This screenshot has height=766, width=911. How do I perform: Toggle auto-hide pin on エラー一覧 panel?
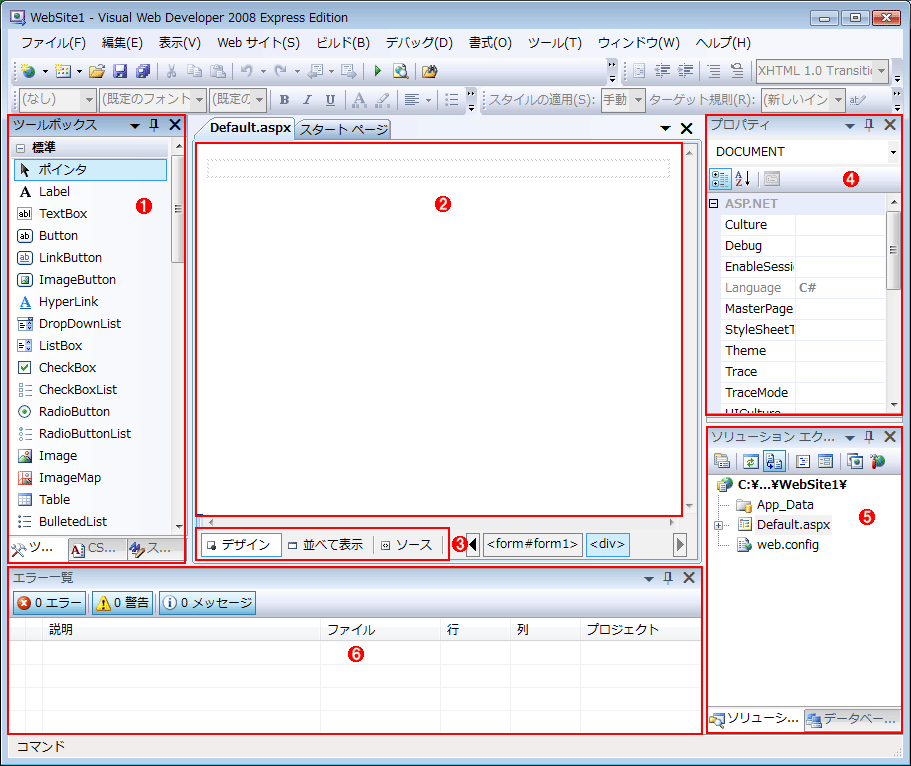668,578
